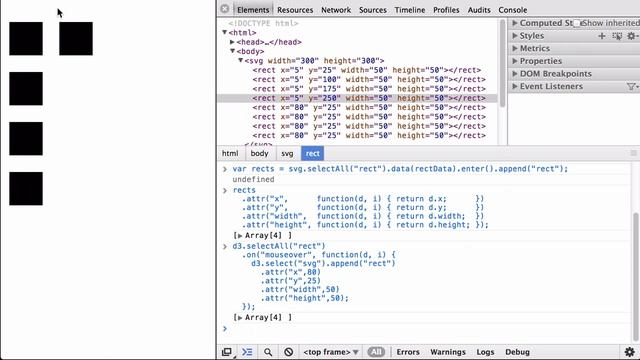Click the new style rule plus icon
640x360 pixels.
(x=602, y=36)
